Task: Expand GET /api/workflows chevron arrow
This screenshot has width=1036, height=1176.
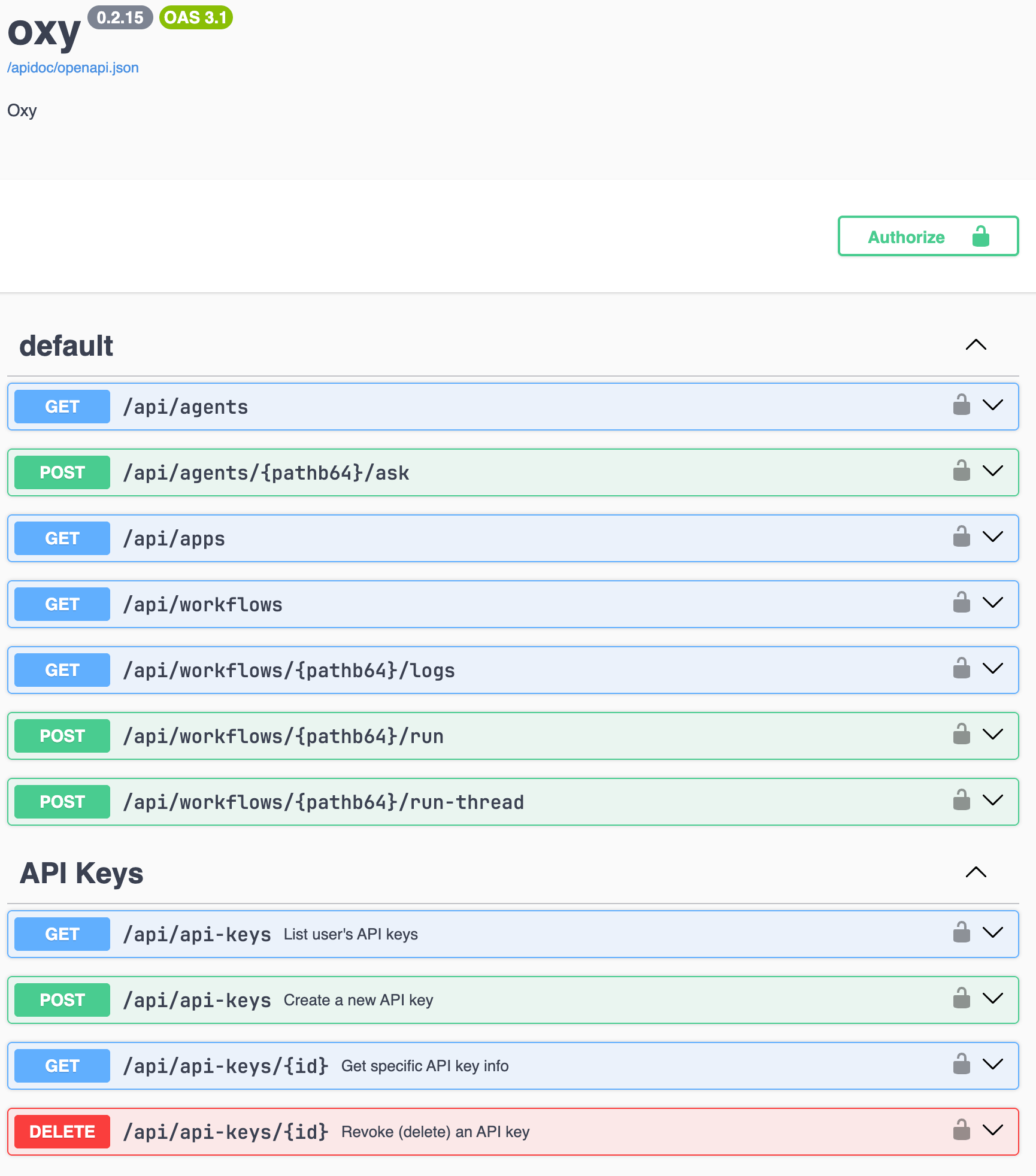Action: pyautogui.click(x=993, y=603)
